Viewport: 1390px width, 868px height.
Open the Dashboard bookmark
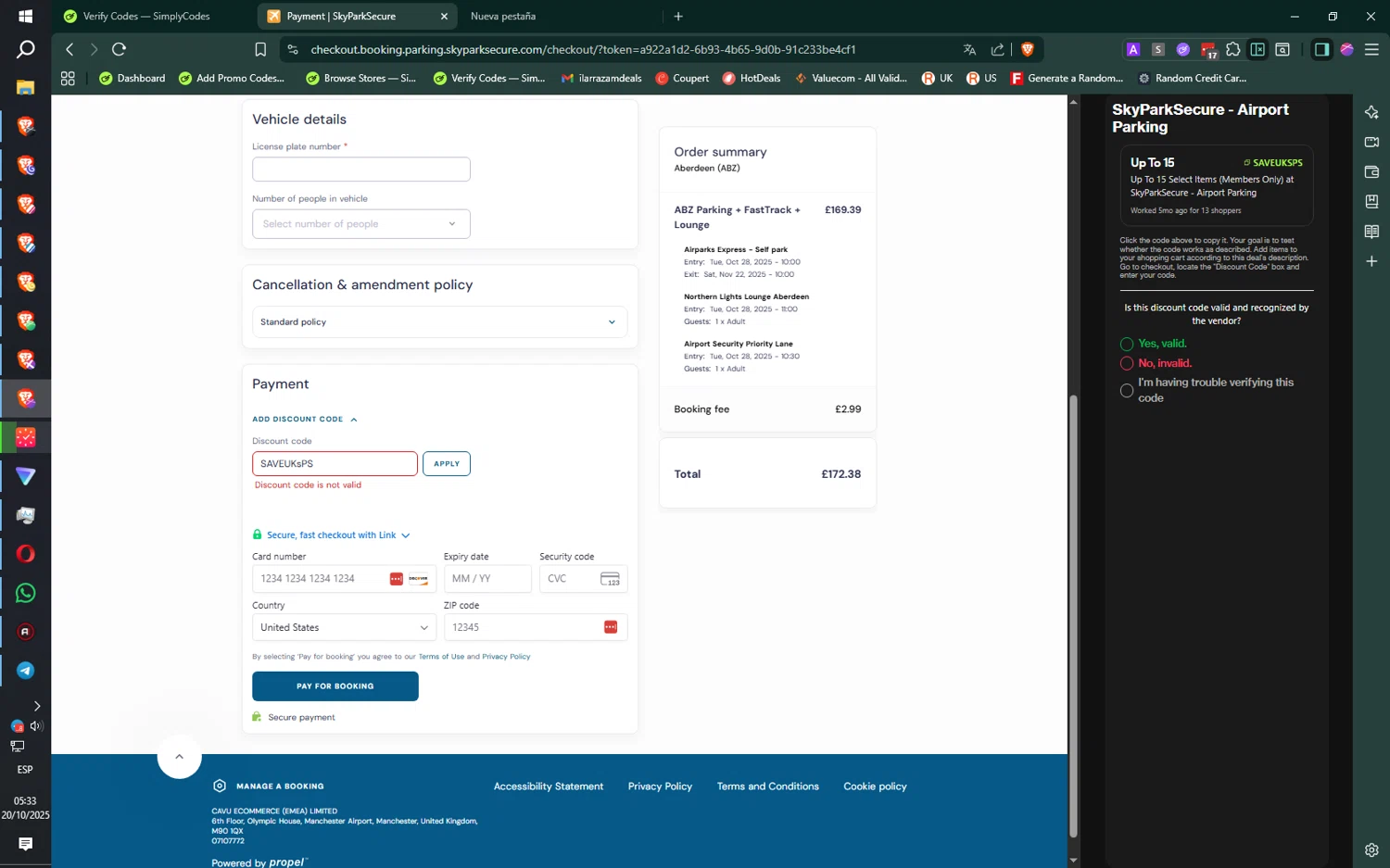point(132,78)
